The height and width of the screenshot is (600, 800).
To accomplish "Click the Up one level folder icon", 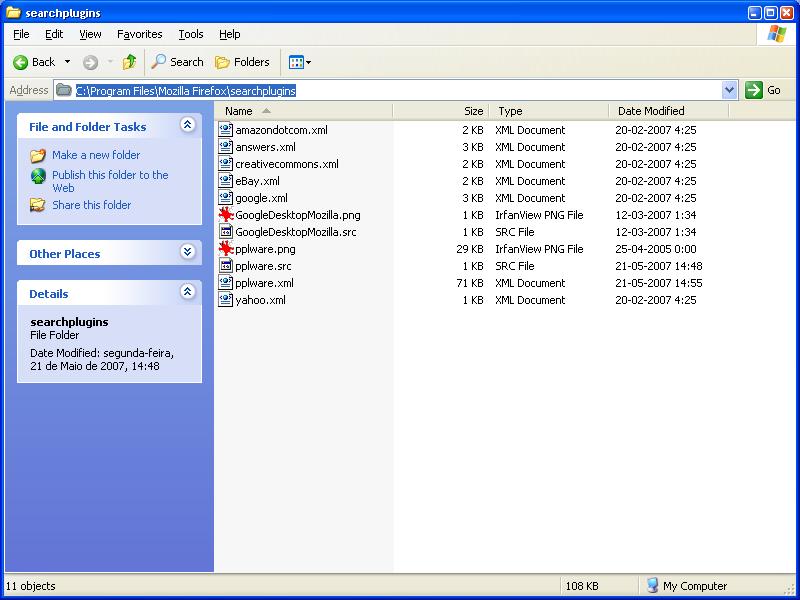I will pos(130,62).
